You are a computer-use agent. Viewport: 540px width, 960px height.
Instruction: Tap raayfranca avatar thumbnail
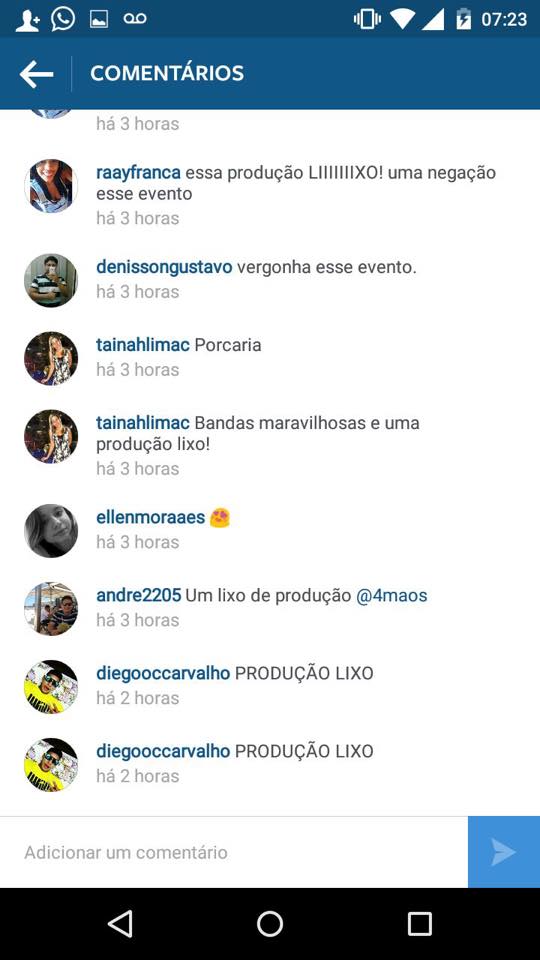click(51, 186)
